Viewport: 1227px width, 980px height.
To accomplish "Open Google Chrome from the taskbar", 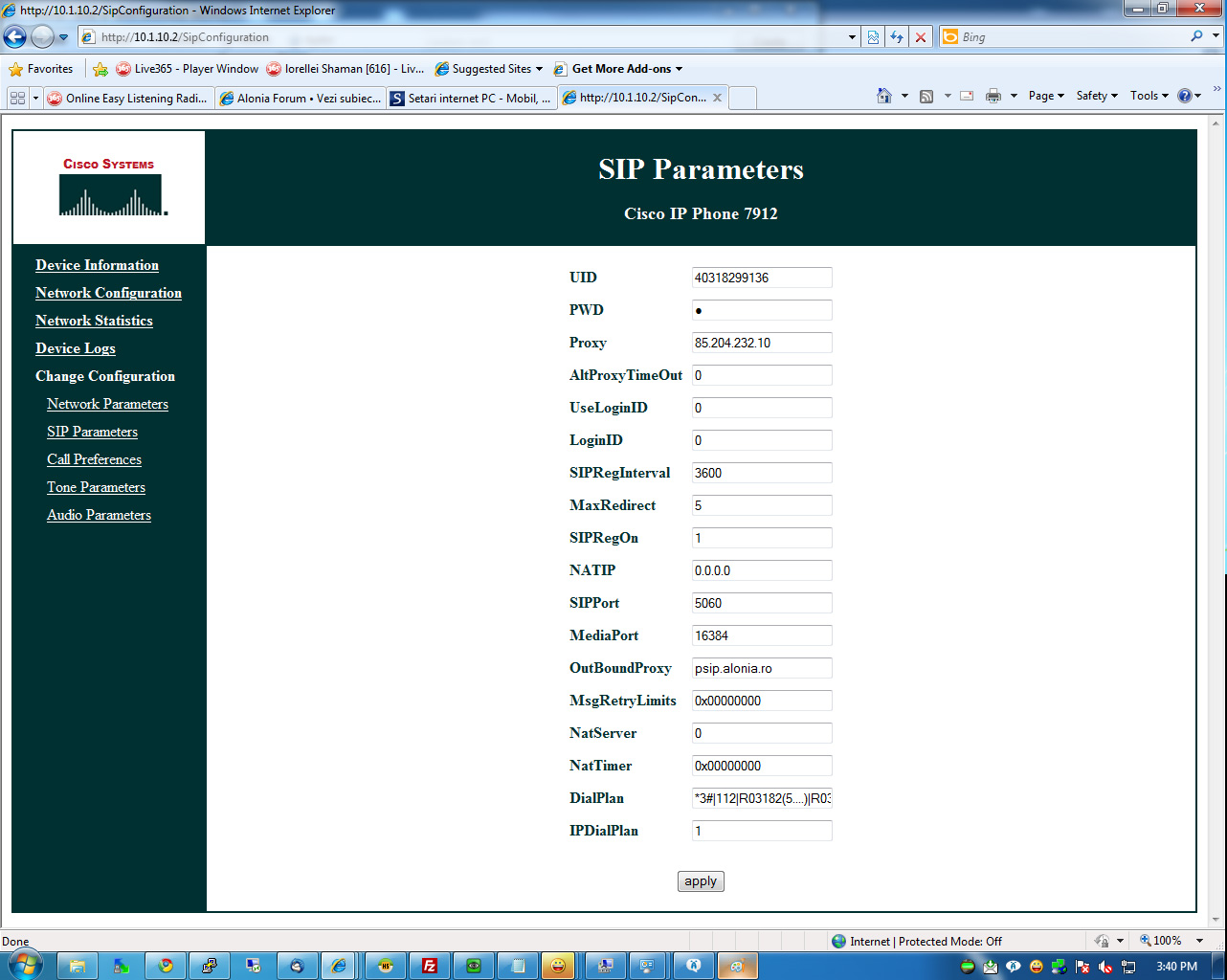I will pyautogui.click(x=166, y=966).
